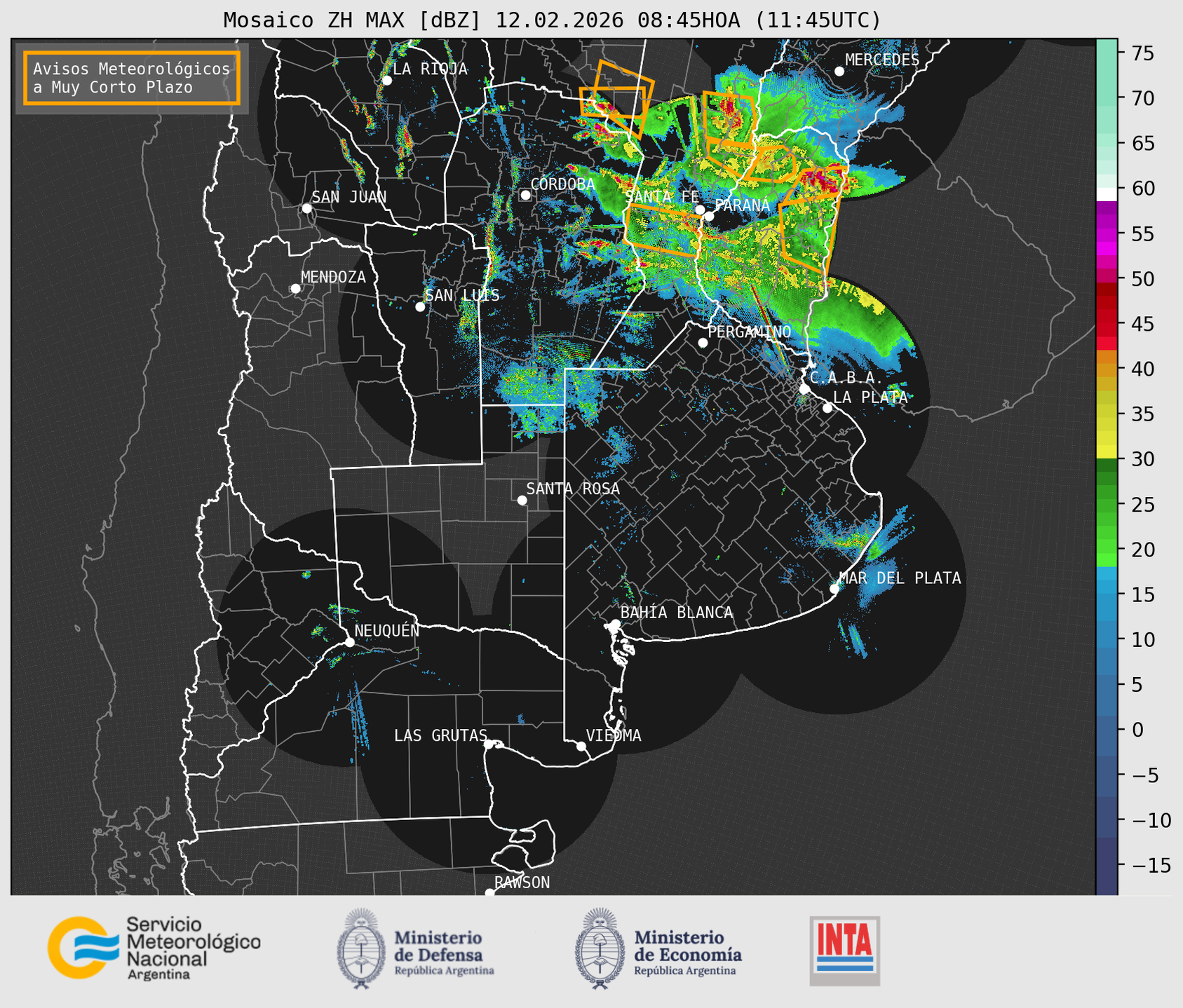Click the MERCEDES city label

(882, 60)
